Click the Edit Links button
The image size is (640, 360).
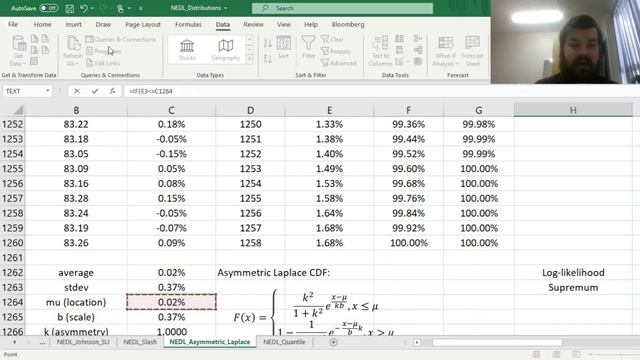tap(103, 63)
